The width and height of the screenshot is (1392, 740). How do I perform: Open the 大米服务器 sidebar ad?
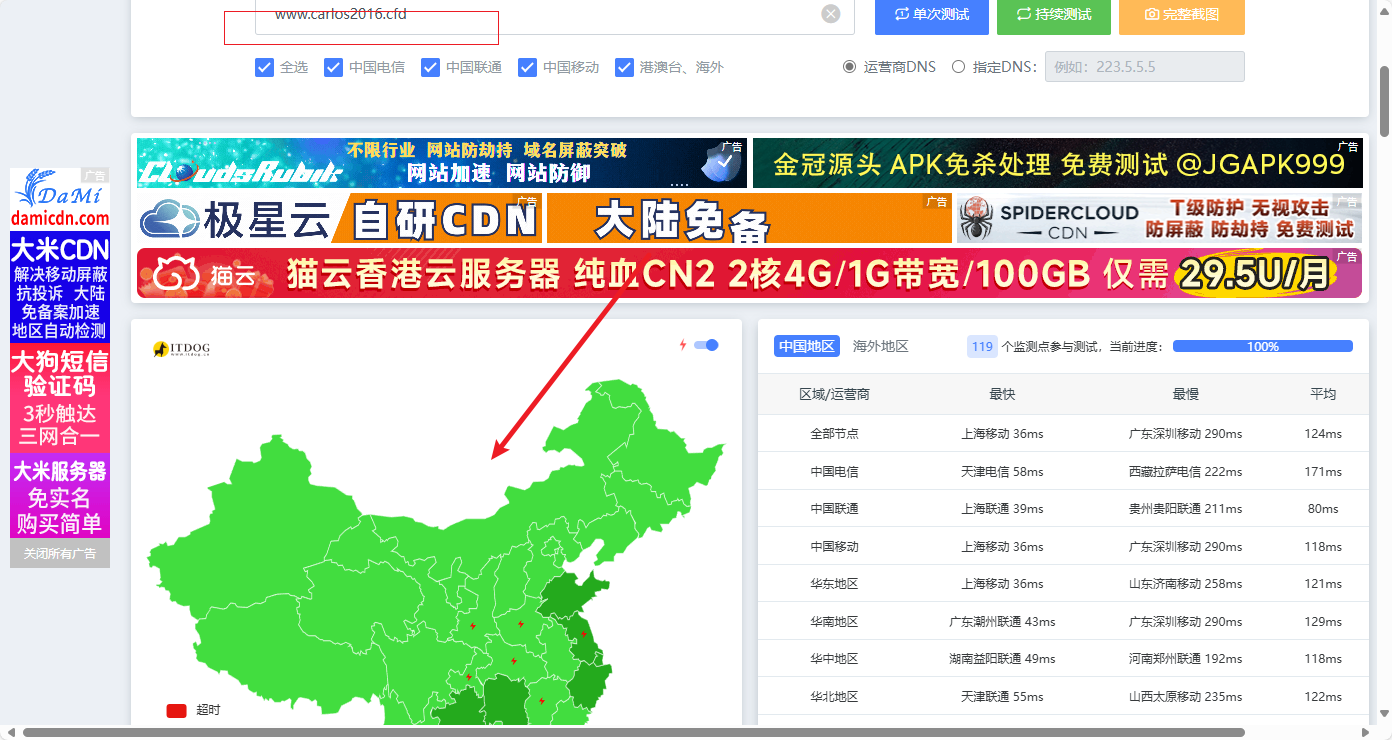(60, 496)
